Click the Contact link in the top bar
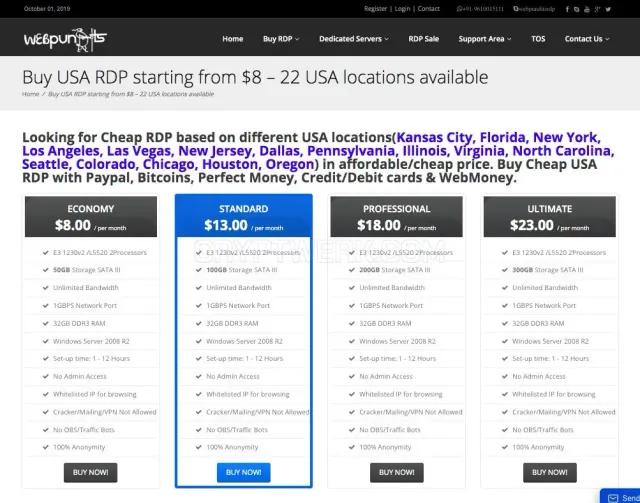Viewport: 640px width, 503px height. (x=429, y=9)
